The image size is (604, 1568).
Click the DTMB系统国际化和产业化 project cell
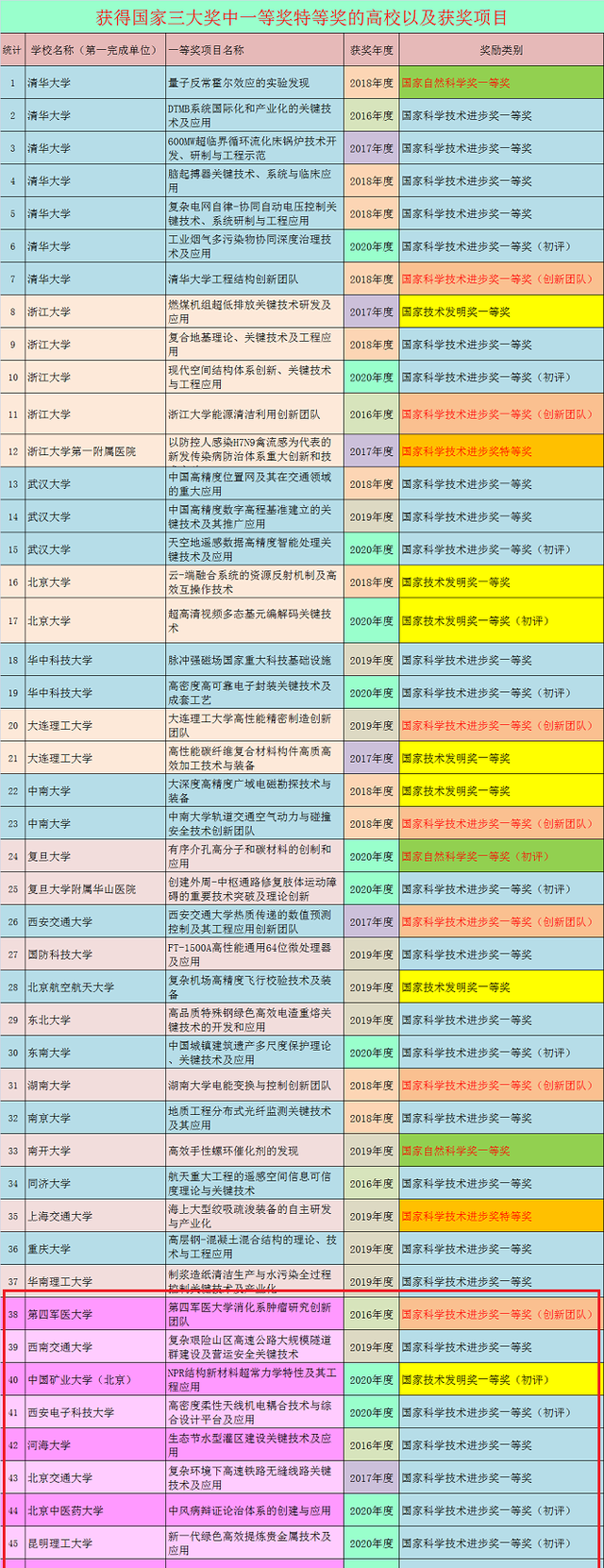click(255, 115)
